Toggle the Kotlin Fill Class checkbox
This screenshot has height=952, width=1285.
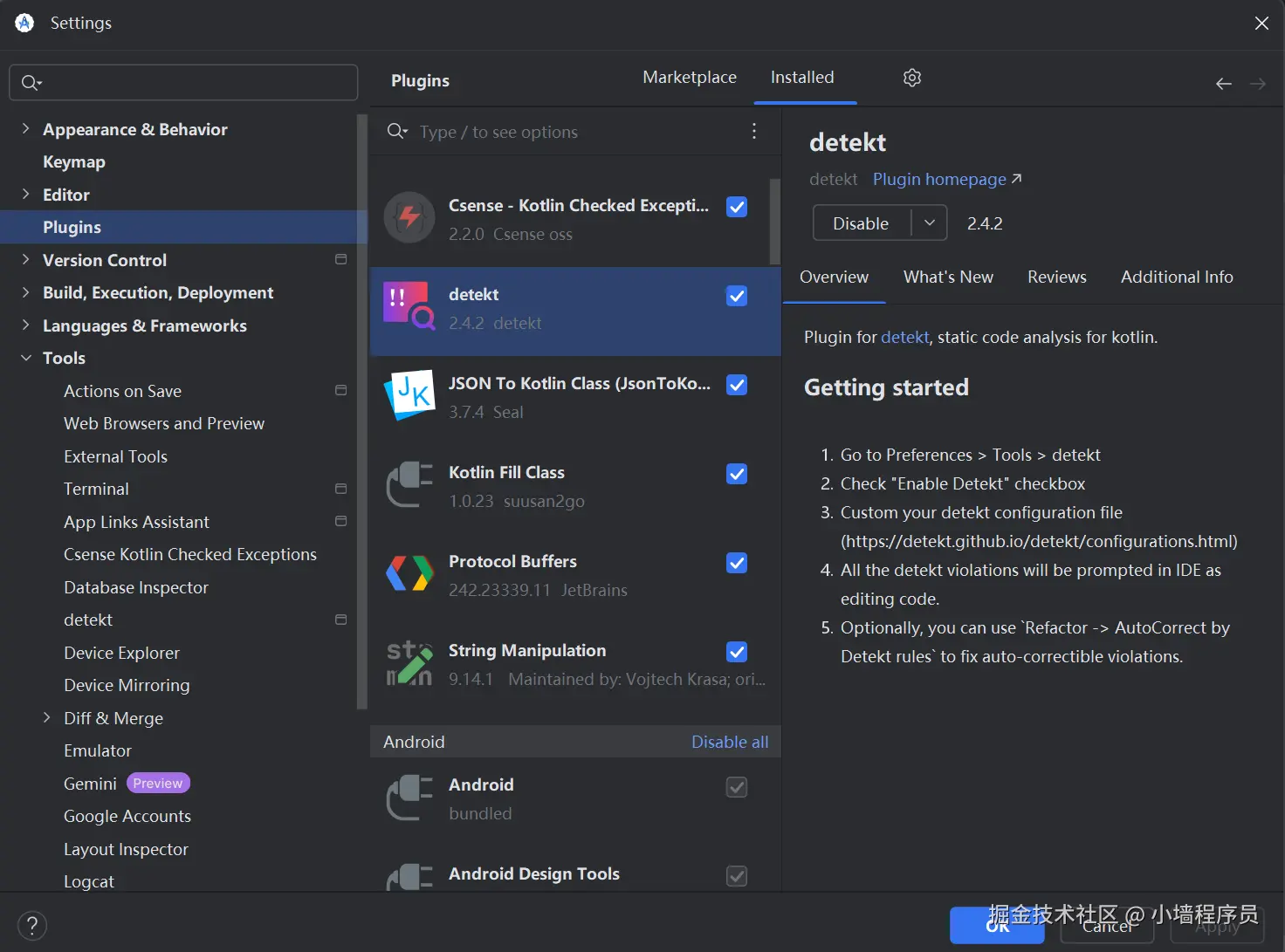pos(737,474)
